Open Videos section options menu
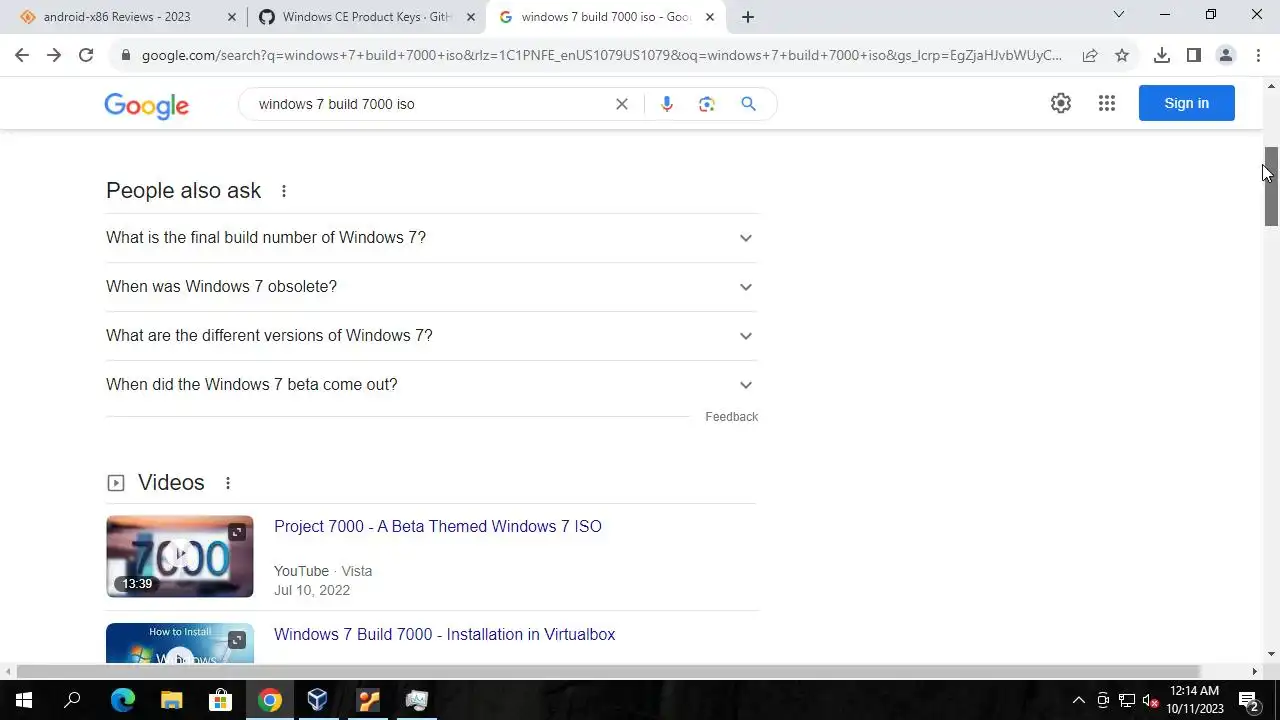The width and height of the screenshot is (1280, 720). point(228,483)
